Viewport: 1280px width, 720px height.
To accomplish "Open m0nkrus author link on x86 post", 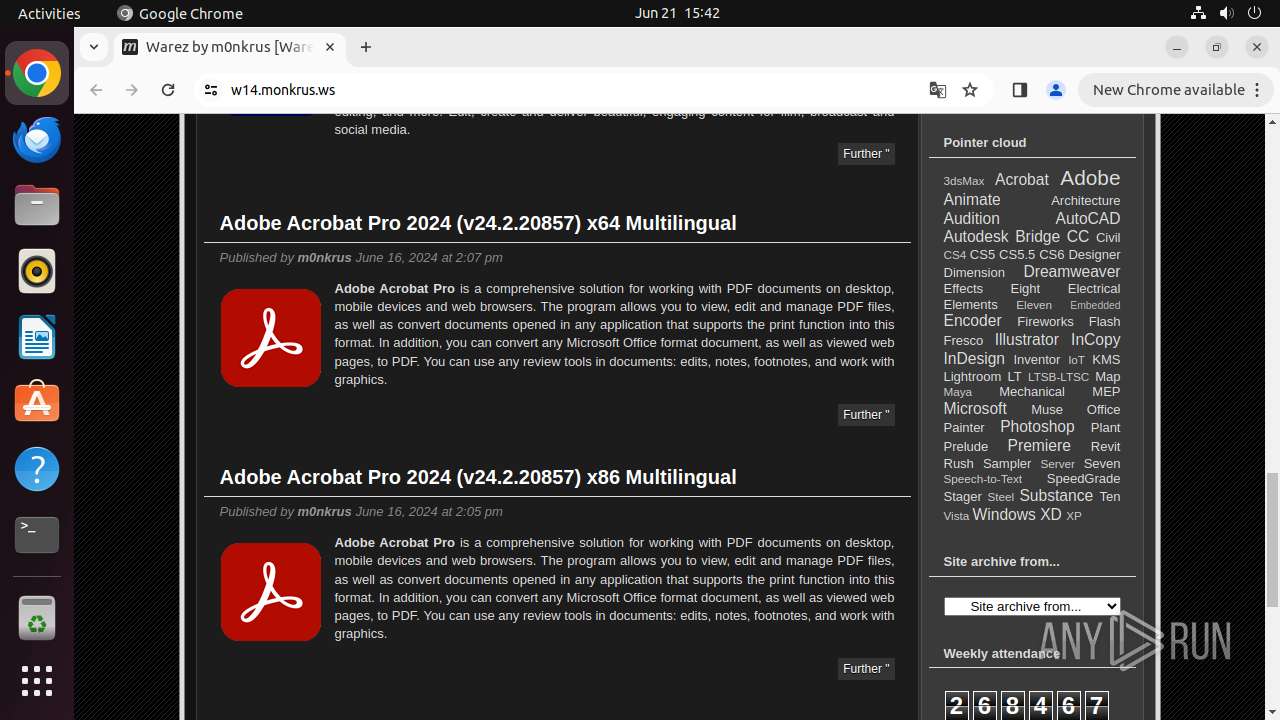I will pyautogui.click(x=324, y=511).
